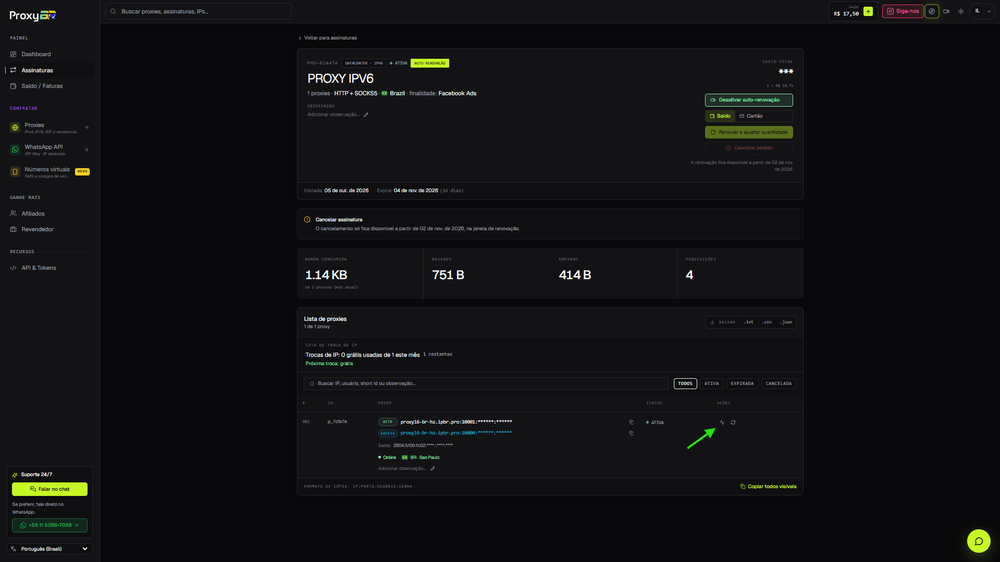The height and width of the screenshot is (562, 1000).
Task: Download proxy list as .txt
Action: [x=749, y=322]
